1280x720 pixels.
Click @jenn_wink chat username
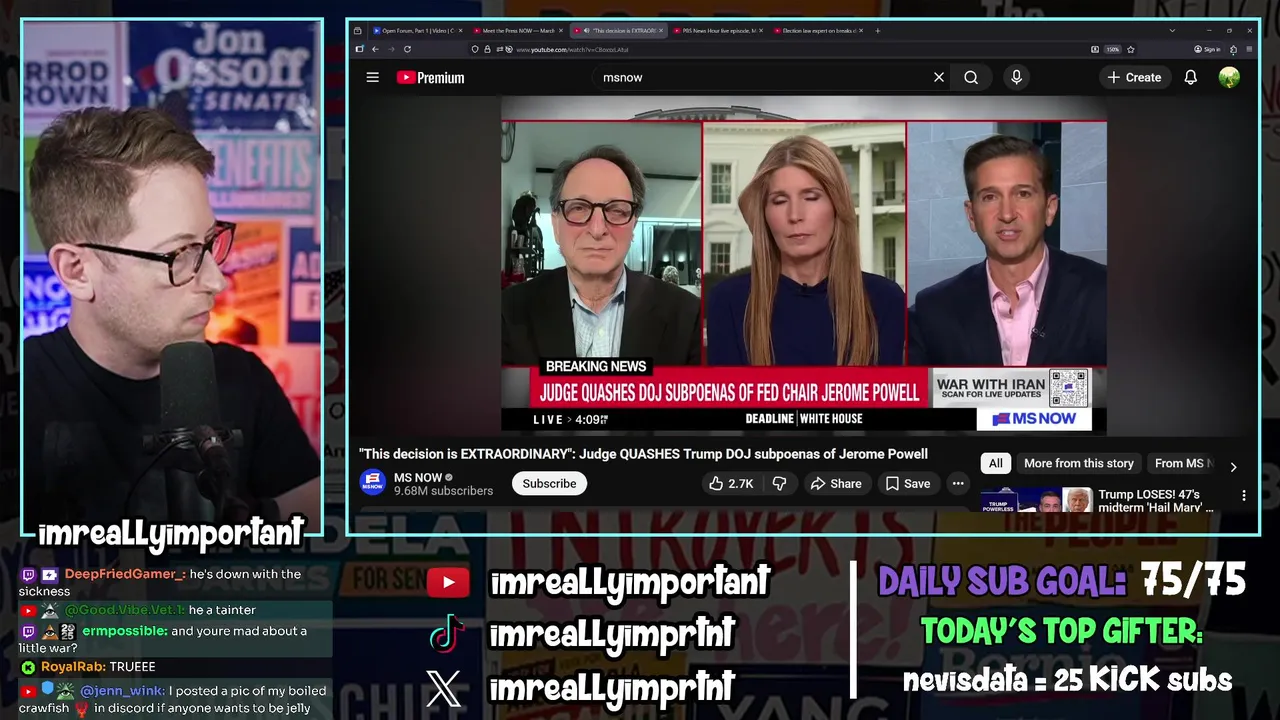tap(122, 690)
